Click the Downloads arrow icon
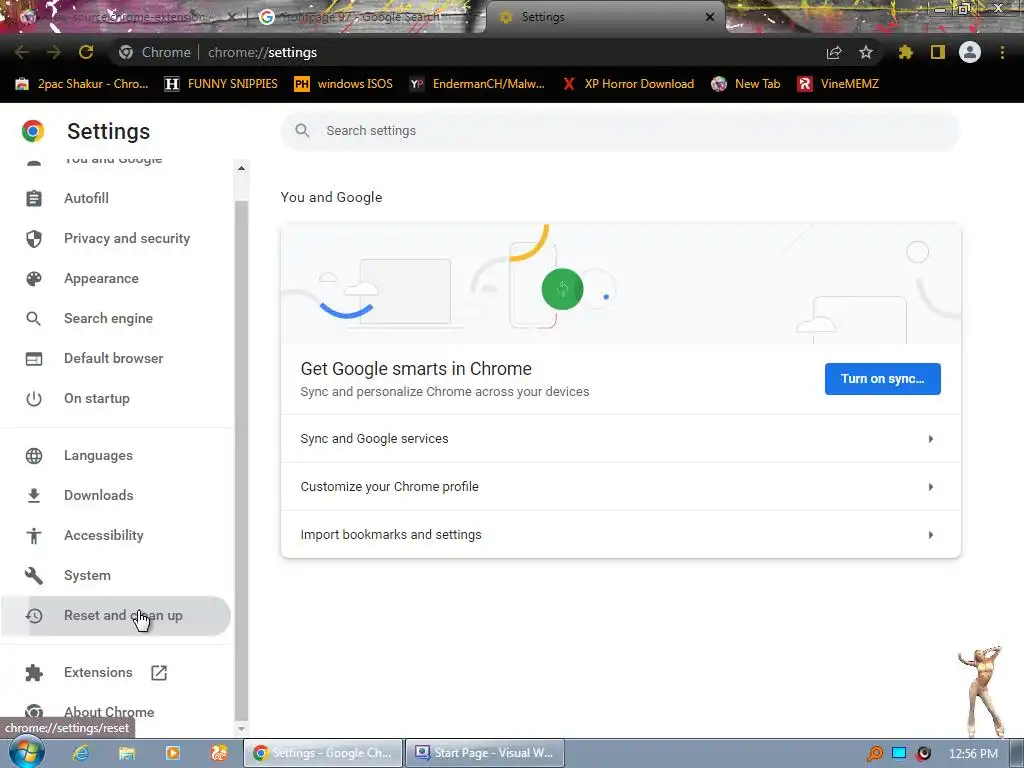The width and height of the screenshot is (1024, 768). click(34, 496)
